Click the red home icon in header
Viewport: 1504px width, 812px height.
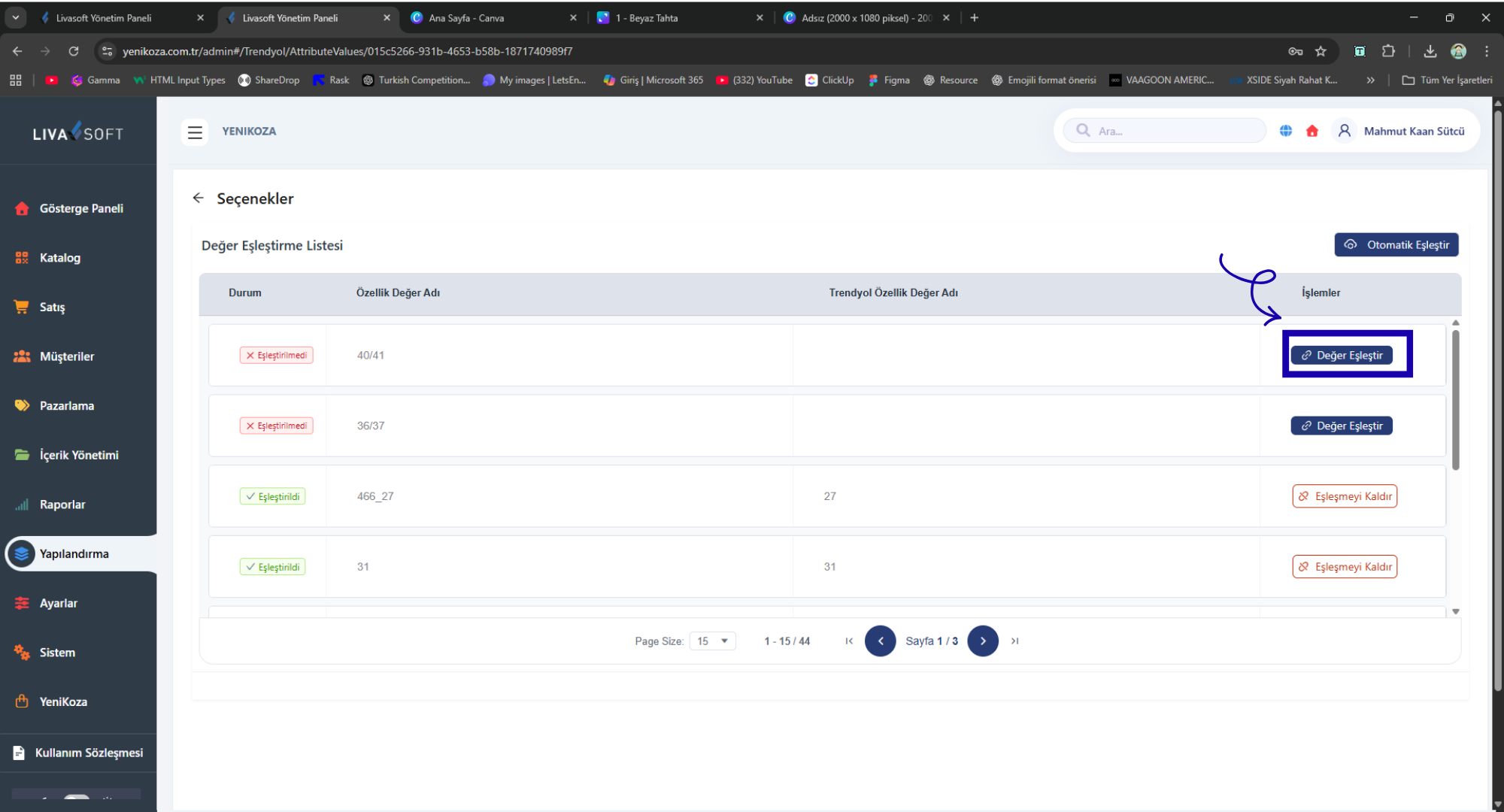1312,131
